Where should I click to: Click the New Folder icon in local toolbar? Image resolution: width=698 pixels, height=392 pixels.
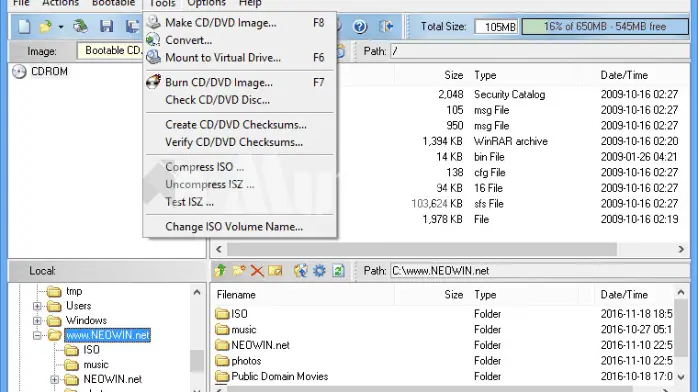coord(239,271)
